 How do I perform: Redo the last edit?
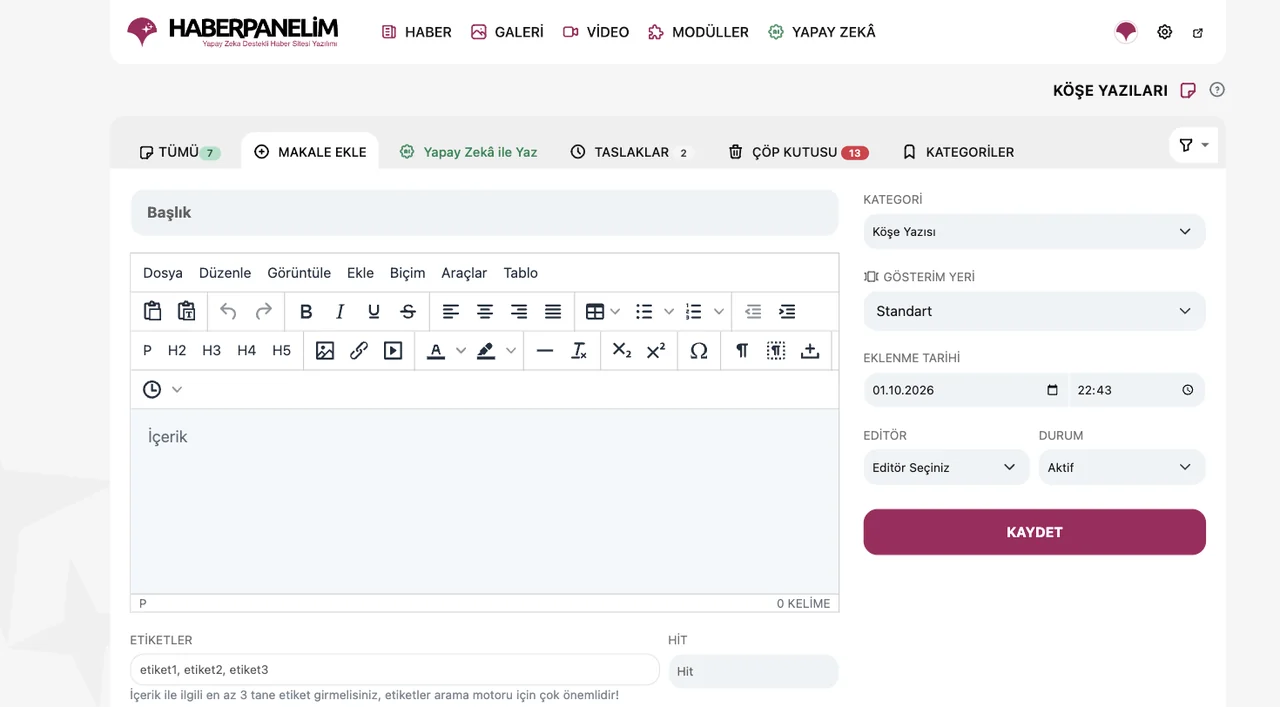click(263, 311)
